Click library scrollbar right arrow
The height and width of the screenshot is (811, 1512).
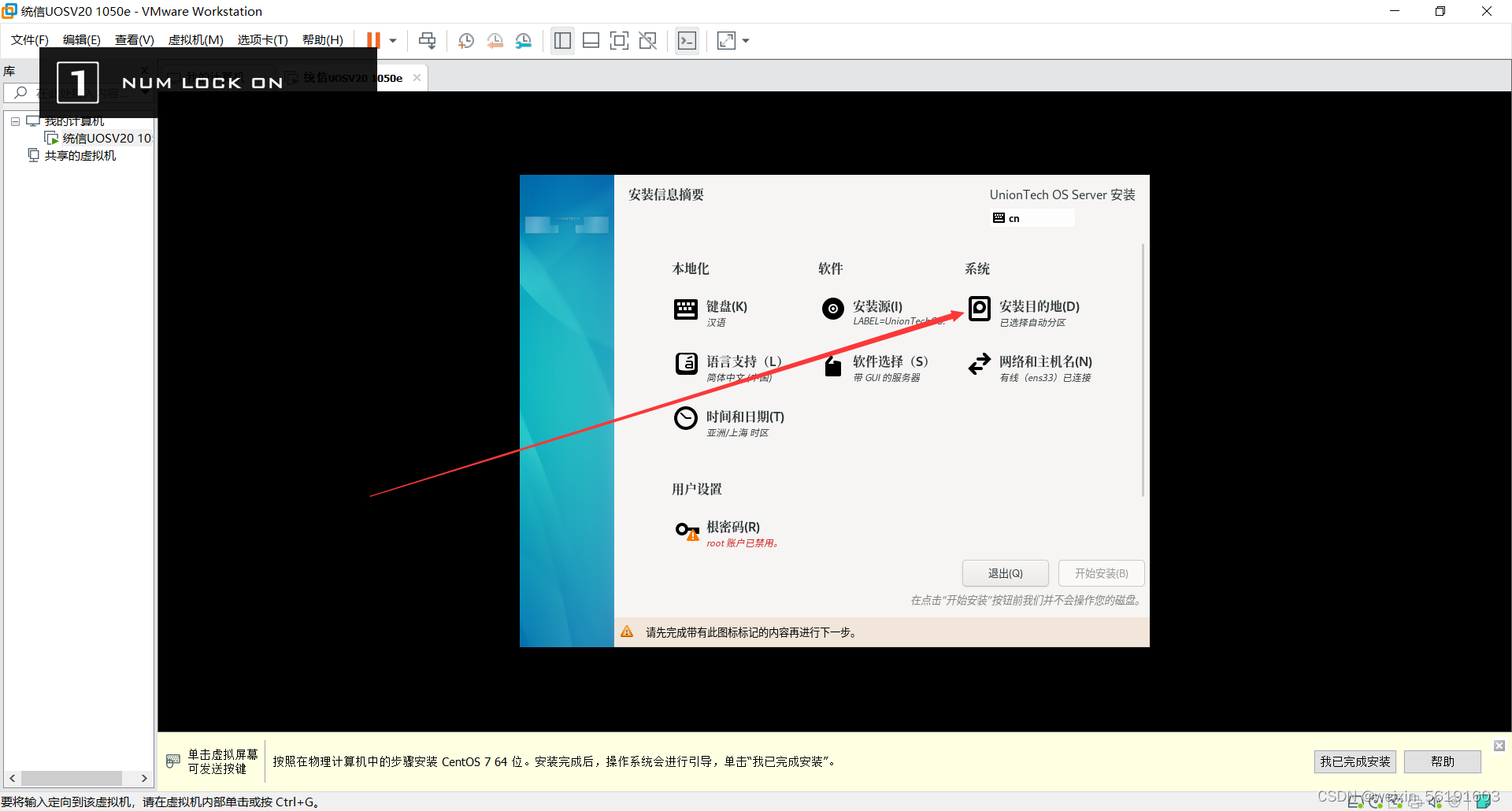point(144,778)
